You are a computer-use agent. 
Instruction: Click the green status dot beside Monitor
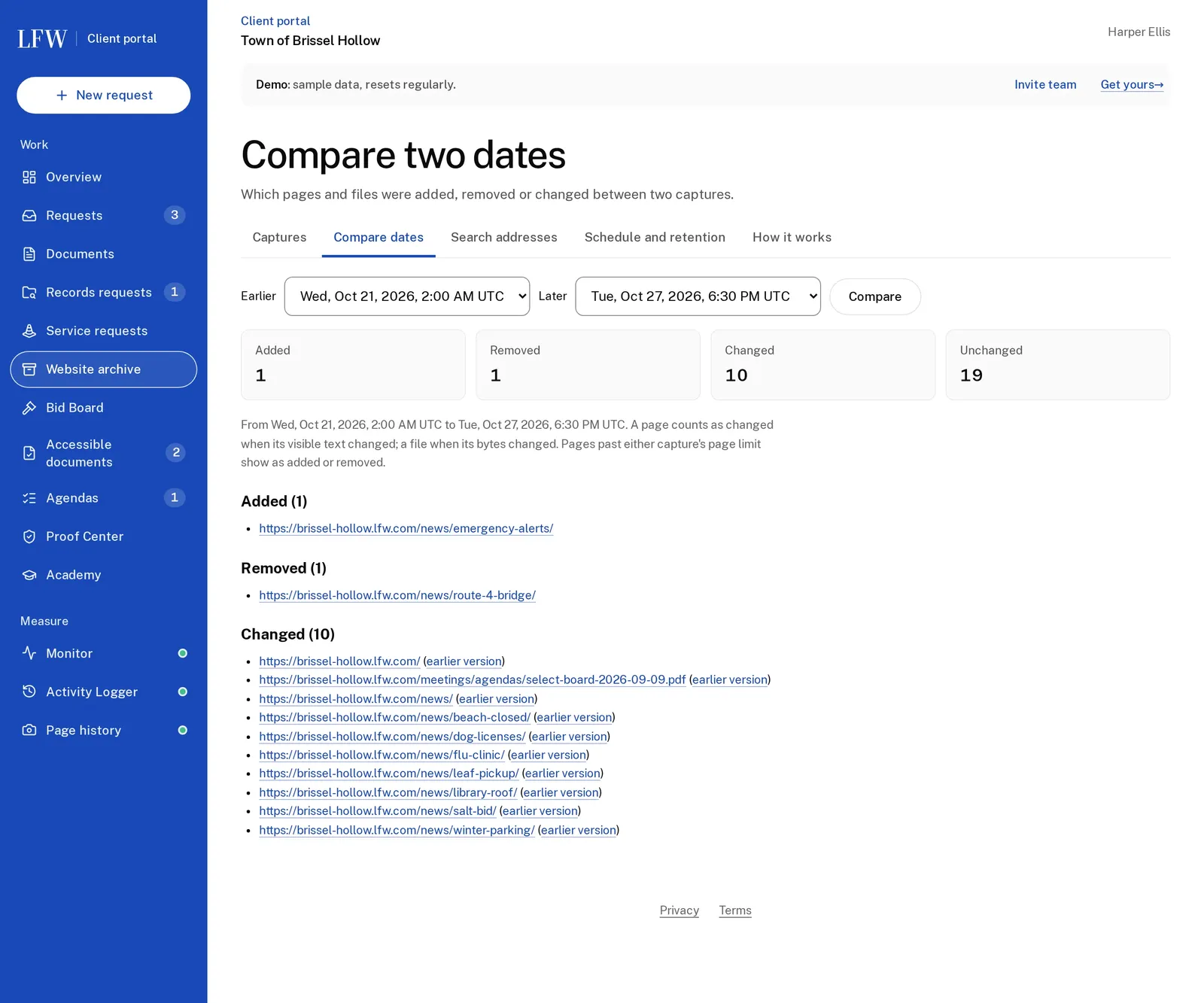click(182, 653)
